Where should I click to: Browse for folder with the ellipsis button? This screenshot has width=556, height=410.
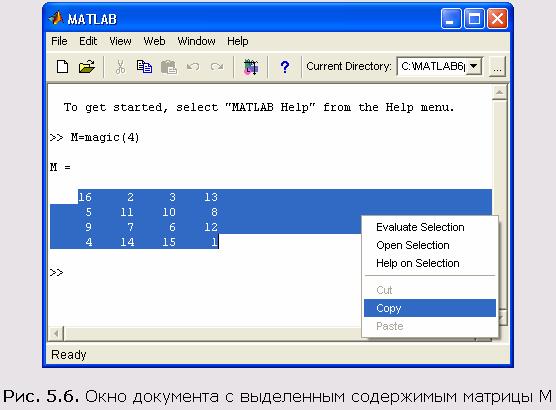[x=497, y=66]
